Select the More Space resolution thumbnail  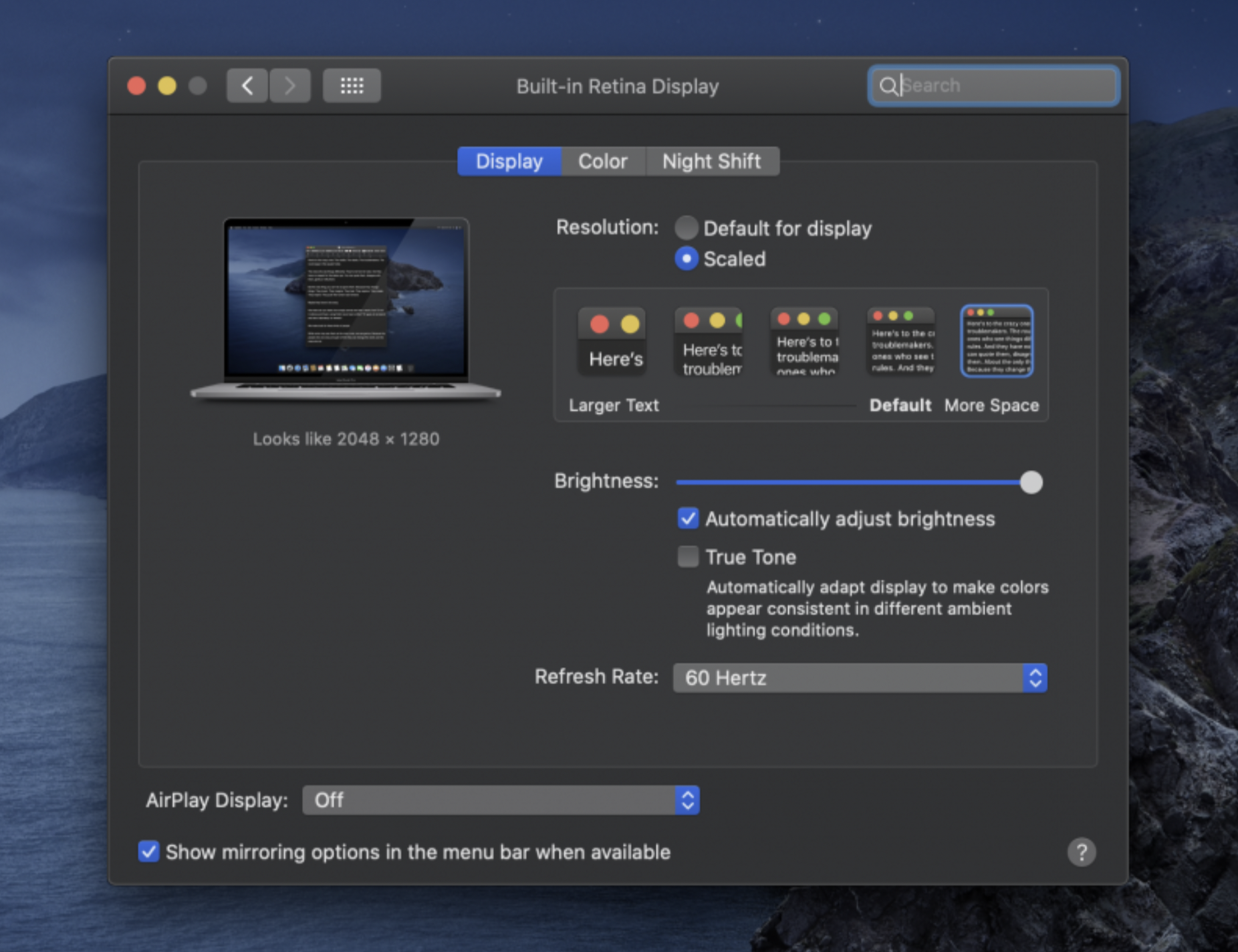997,341
